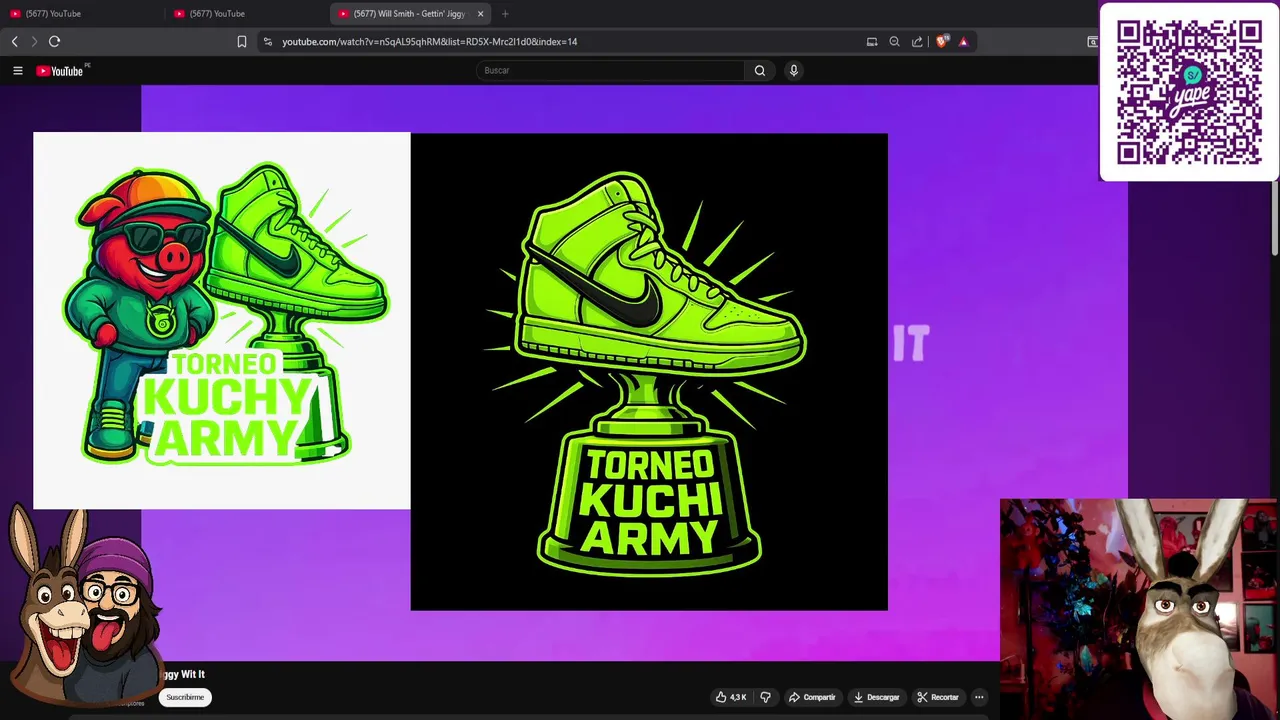Like the video with thumbs up 4,3 K
Viewport: 1280px width, 720px height.
pyautogui.click(x=731, y=697)
